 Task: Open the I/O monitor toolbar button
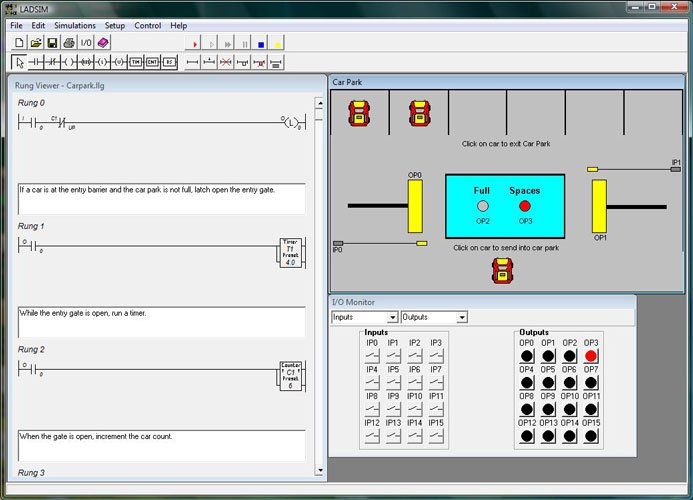[x=86, y=43]
